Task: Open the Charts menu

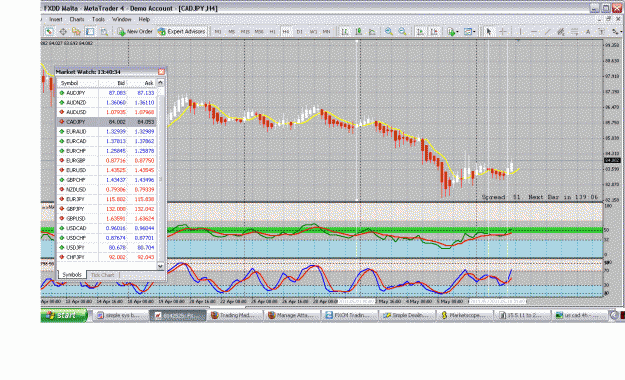Action: (x=77, y=19)
